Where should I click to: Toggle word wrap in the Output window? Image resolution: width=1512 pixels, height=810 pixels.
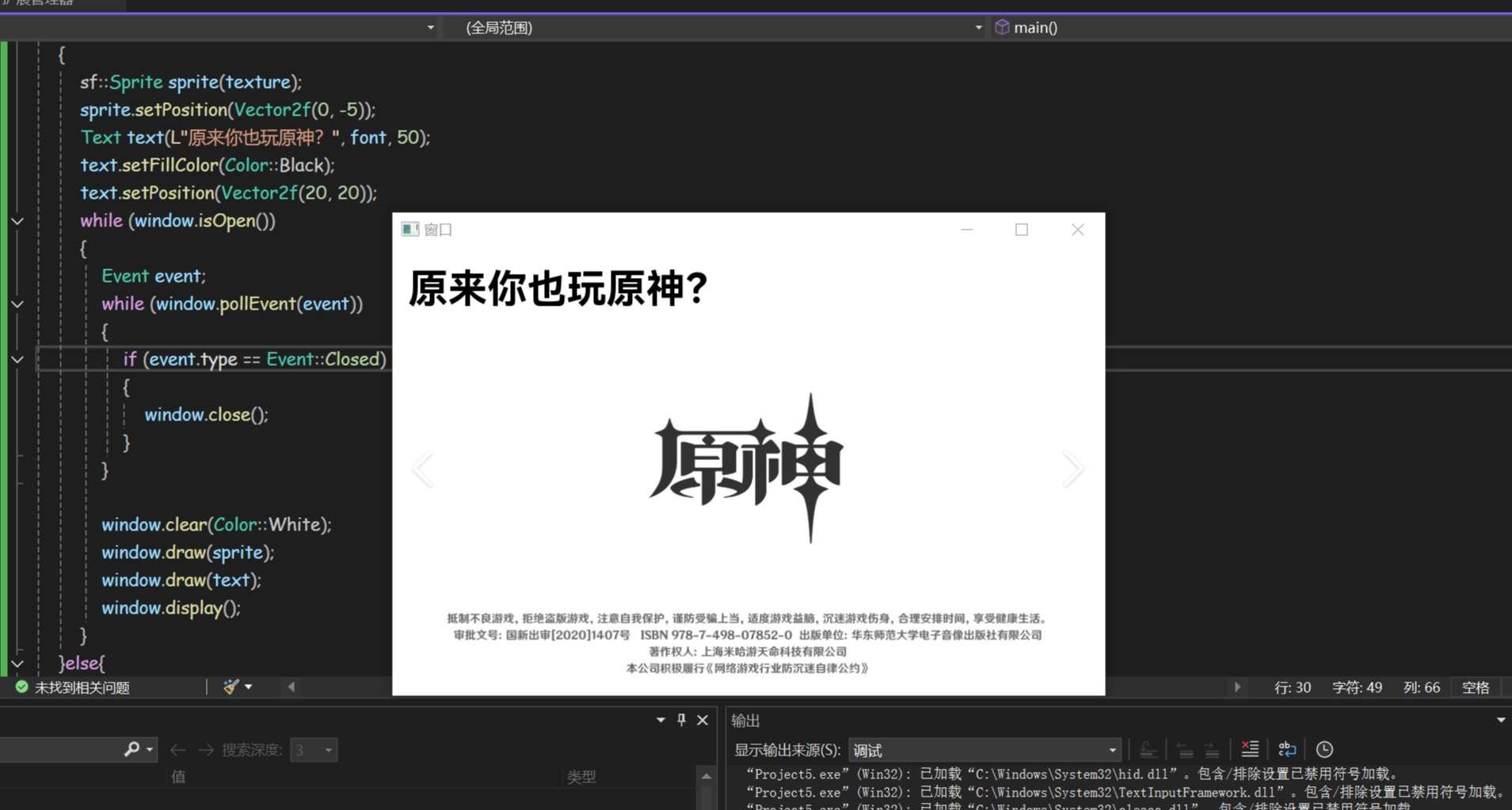pyautogui.click(x=1287, y=749)
